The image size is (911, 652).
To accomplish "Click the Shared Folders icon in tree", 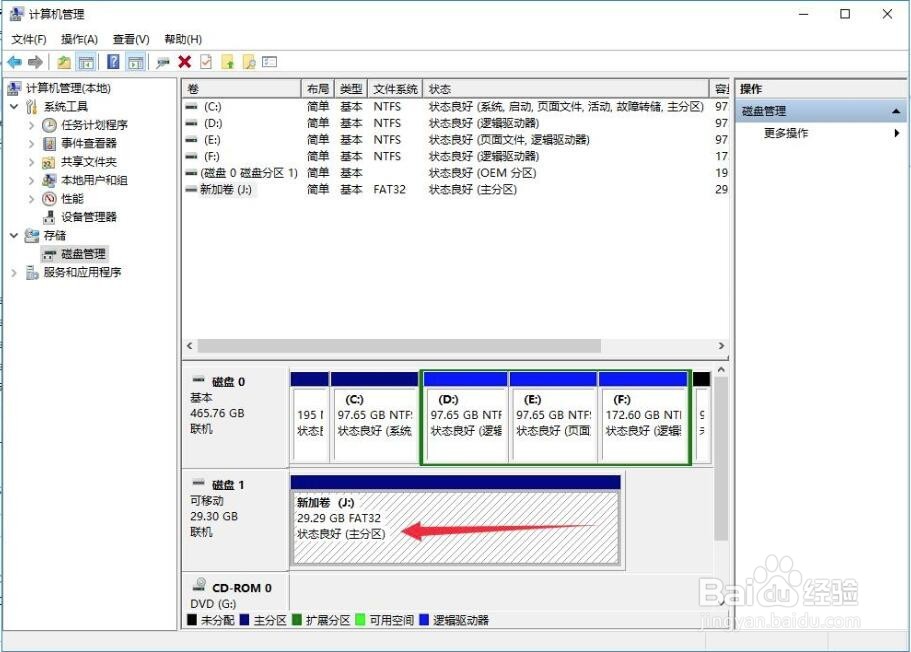I will coord(49,162).
